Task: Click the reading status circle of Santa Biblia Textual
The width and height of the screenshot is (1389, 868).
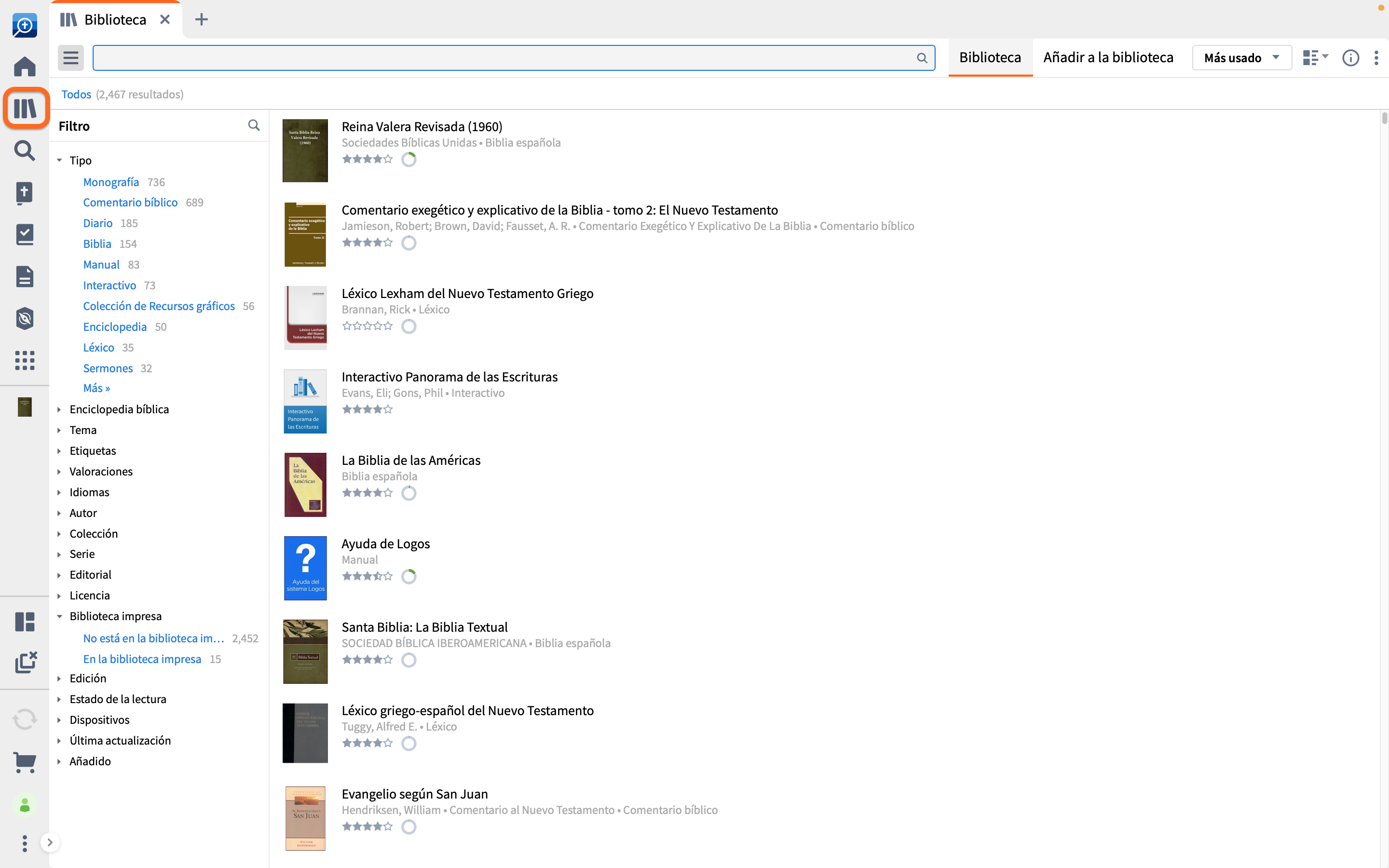Action: pos(409,660)
